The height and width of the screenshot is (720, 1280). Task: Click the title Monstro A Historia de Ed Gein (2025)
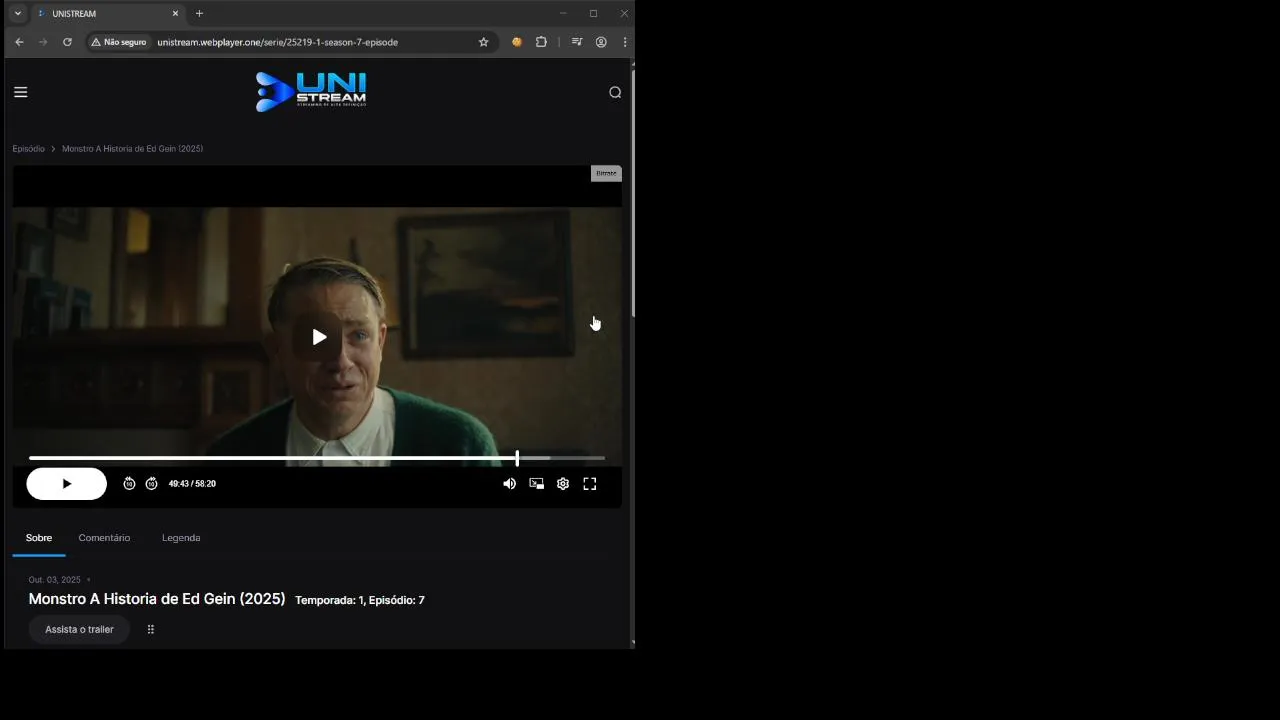pos(157,599)
